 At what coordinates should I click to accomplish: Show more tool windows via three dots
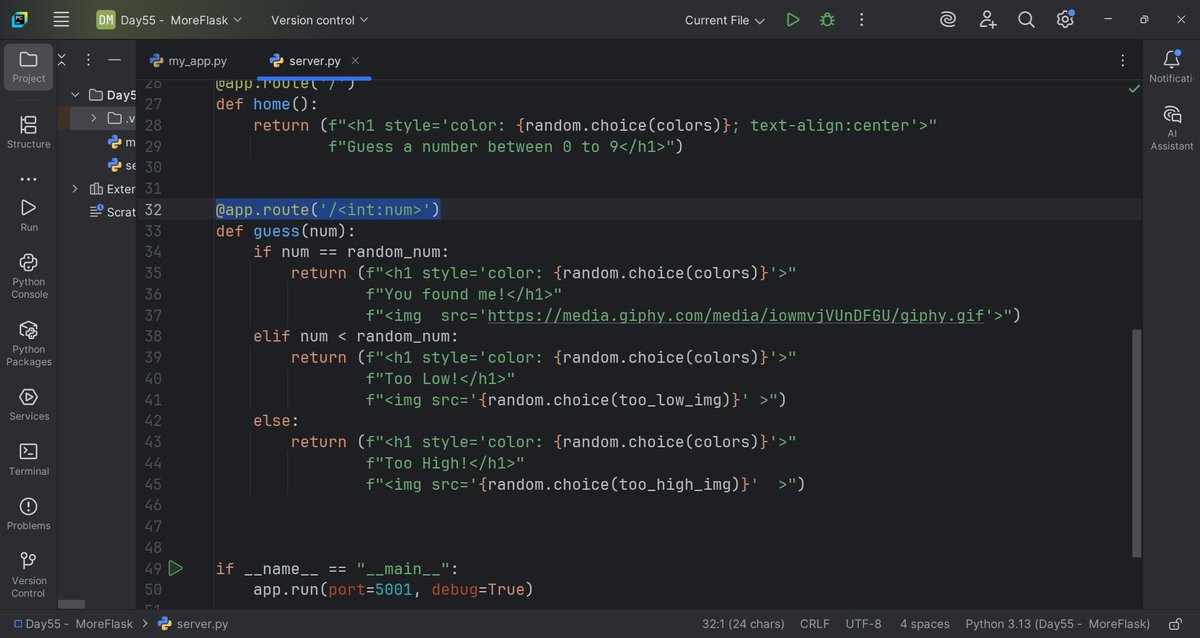click(28, 180)
